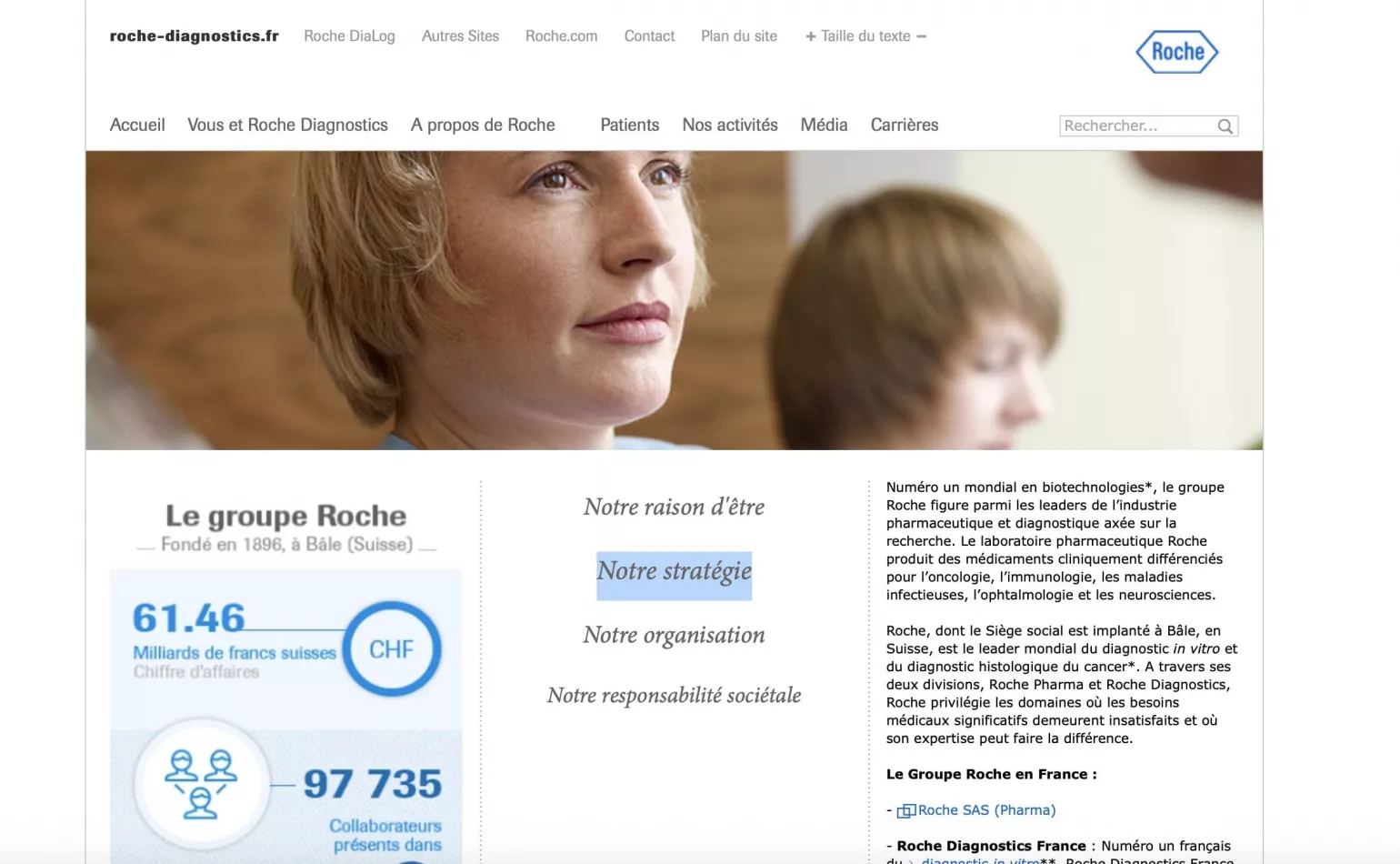Viewport: 1400px width, 864px height.
Task: Visit Roche.com from the top bar
Action: (560, 35)
